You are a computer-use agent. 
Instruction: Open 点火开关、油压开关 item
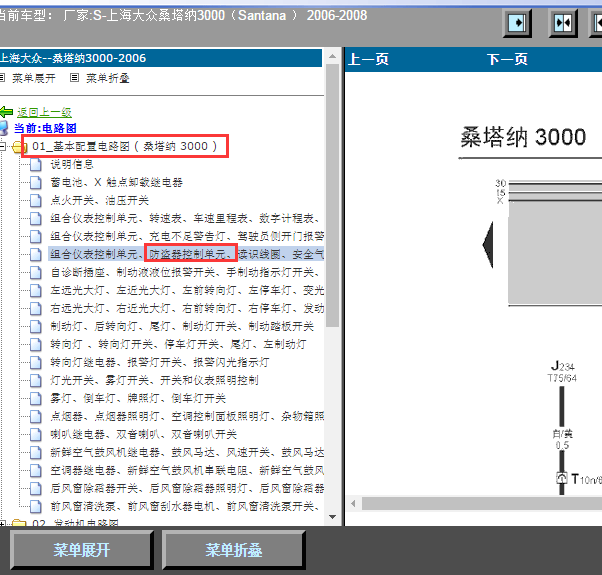pos(99,200)
